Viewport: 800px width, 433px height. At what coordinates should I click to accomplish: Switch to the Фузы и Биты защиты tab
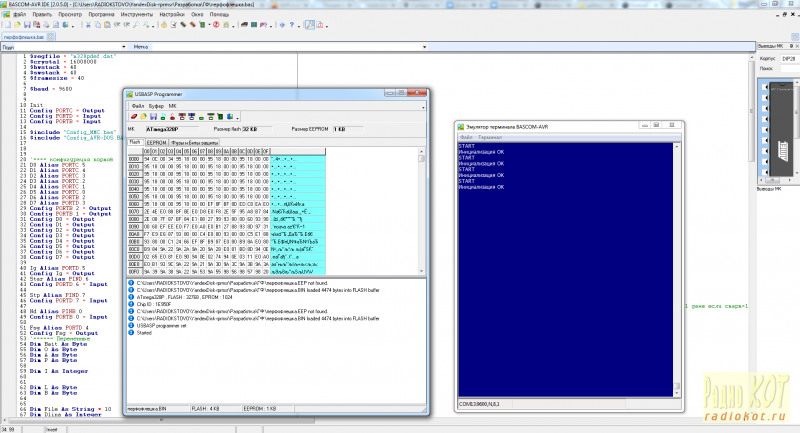(194, 144)
